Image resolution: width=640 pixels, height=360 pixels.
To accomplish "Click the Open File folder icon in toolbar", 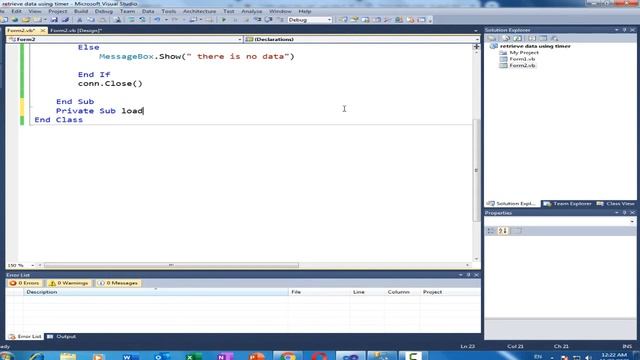I will (26, 20).
